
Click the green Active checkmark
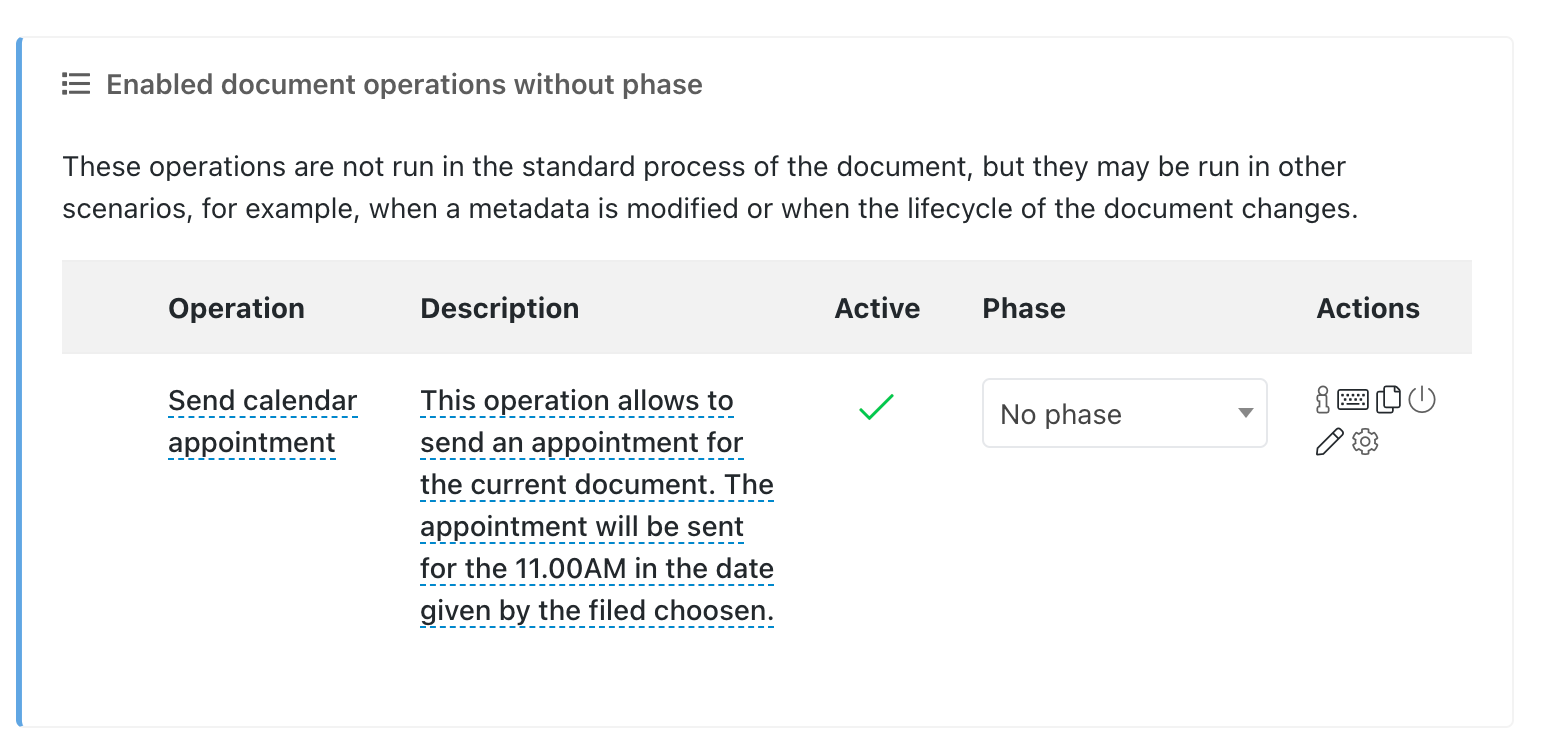(x=876, y=407)
